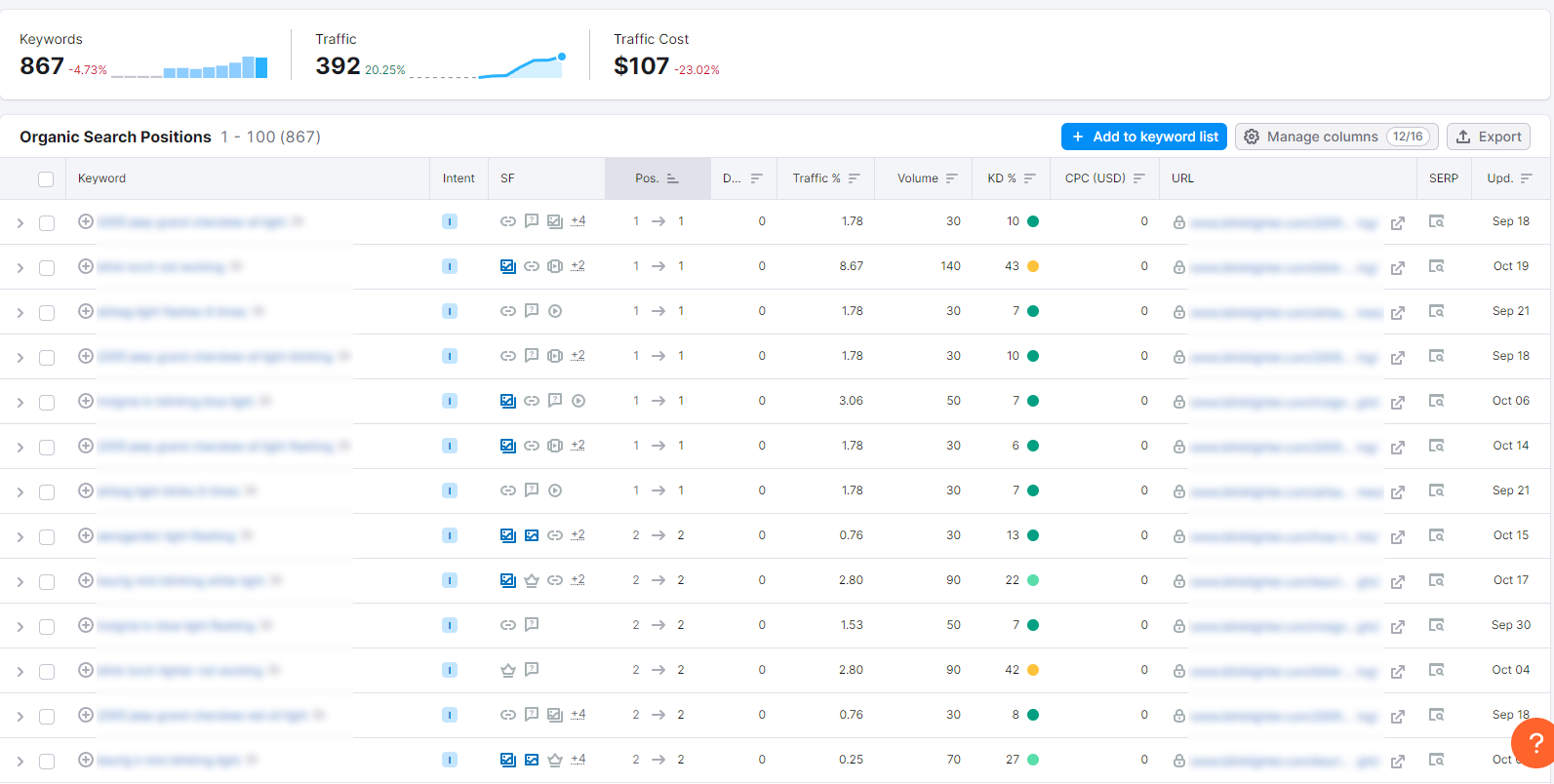The width and height of the screenshot is (1554, 784).
Task: Check the row updated Oct 06
Action: coord(47,402)
